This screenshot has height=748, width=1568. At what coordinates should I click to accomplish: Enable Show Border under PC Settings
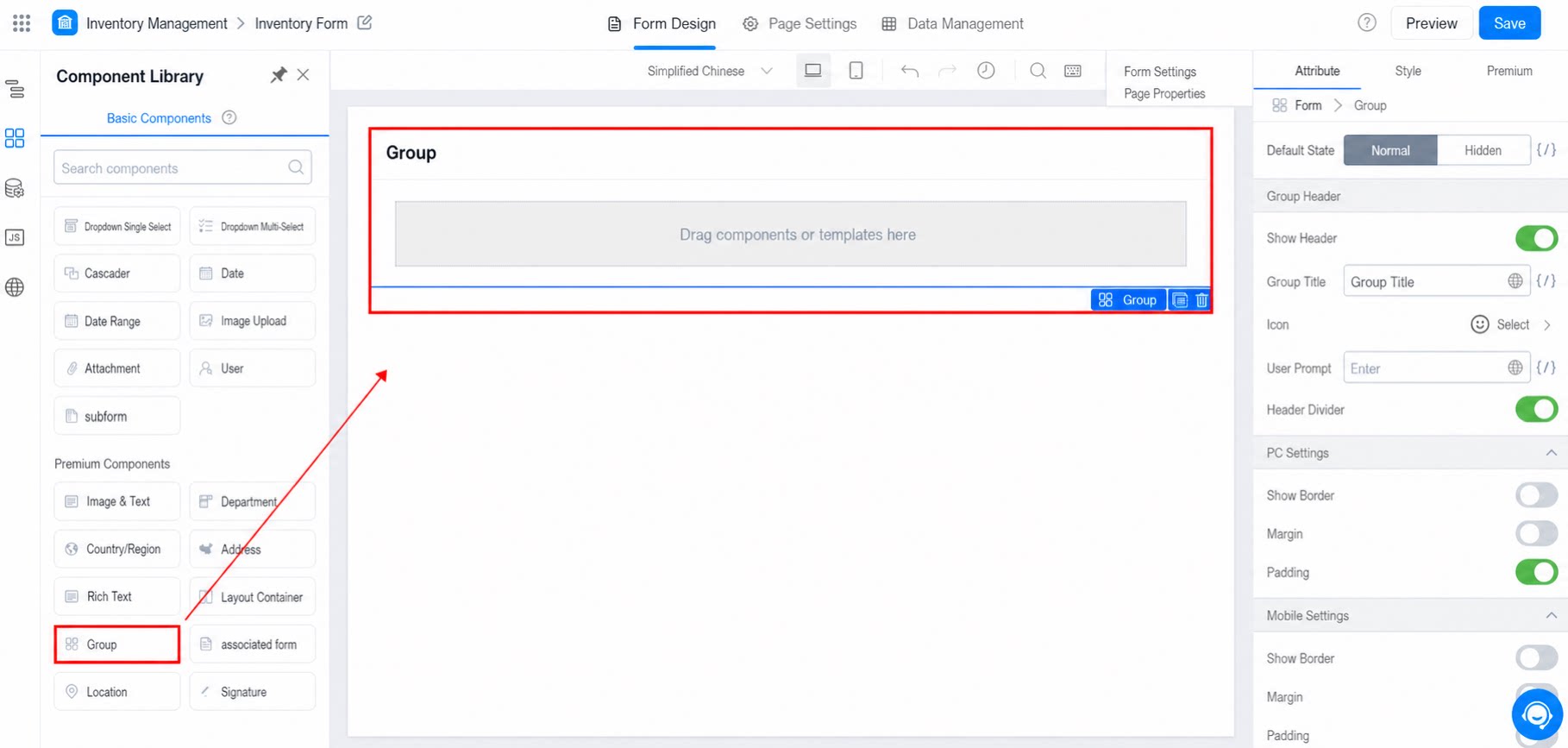1536,495
